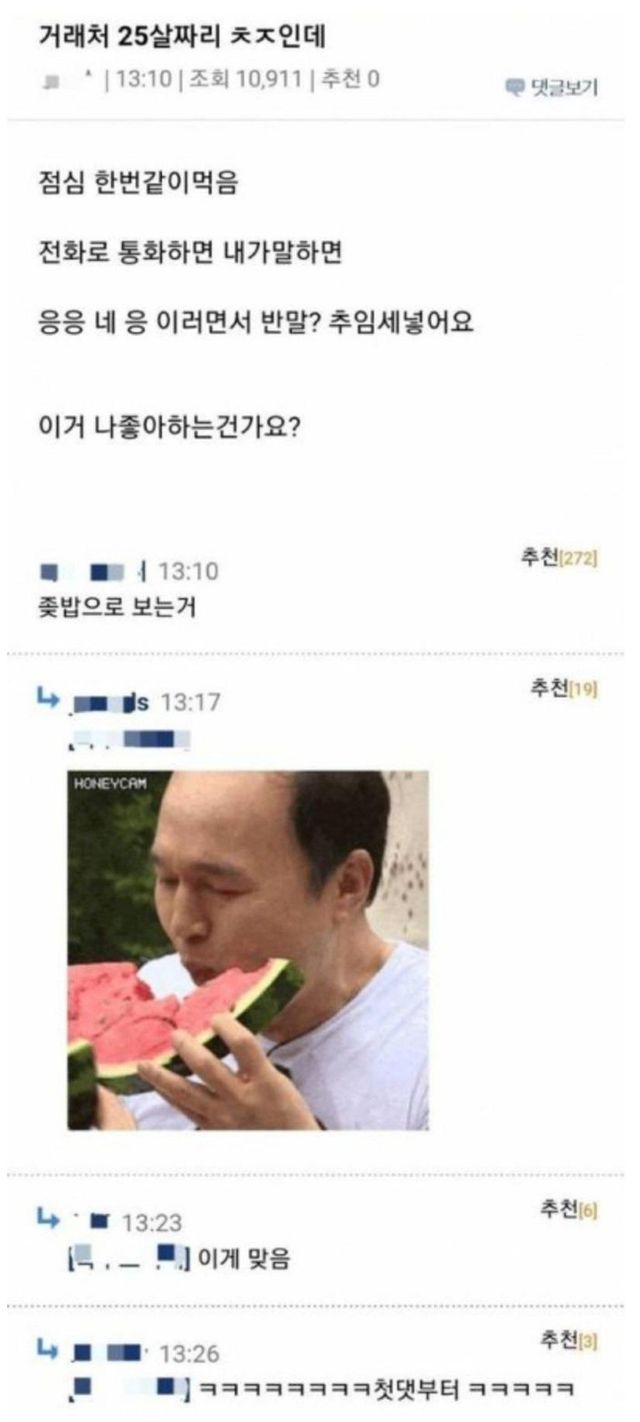640x1422 pixels.
Task: Click the reply arrow icon of the 13:17 comment
Action: tap(51, 702)
